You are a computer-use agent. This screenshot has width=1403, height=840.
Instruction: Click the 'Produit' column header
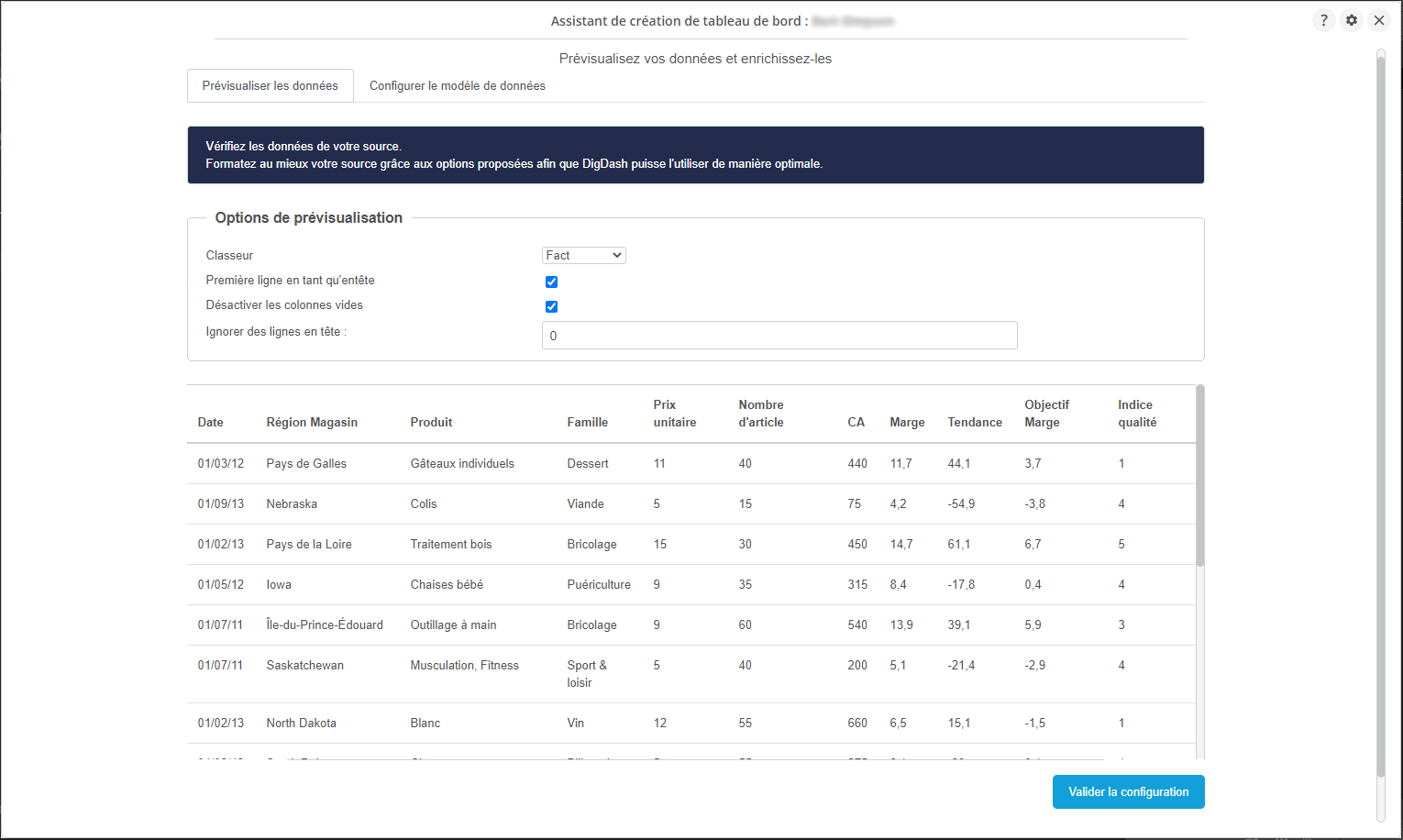(432, 422)
